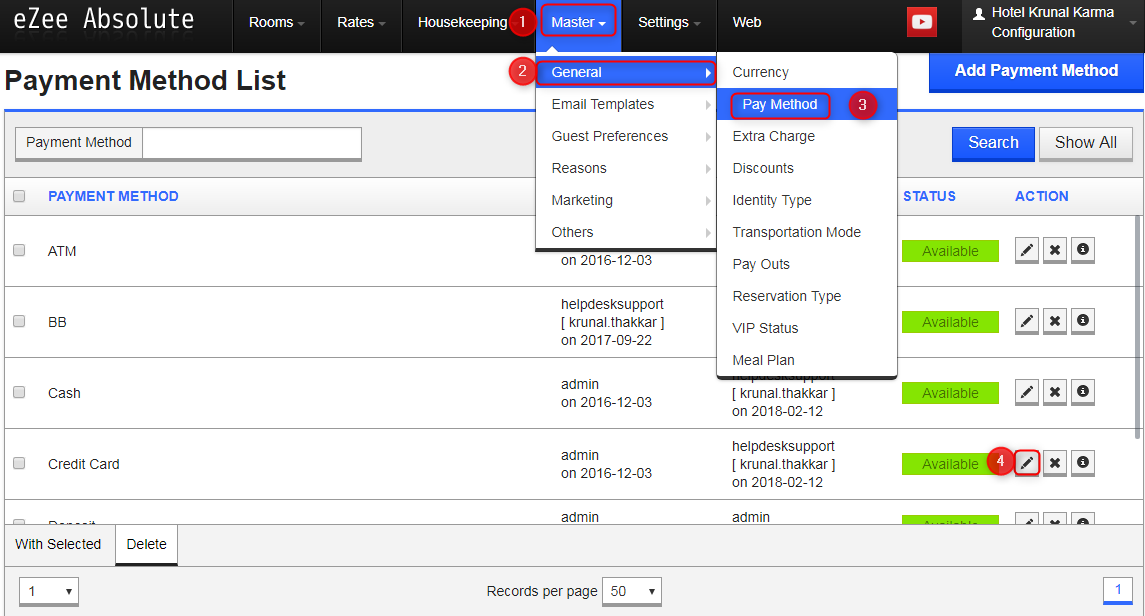
Task: Select Pay Outs menu item
Action: 807,264
